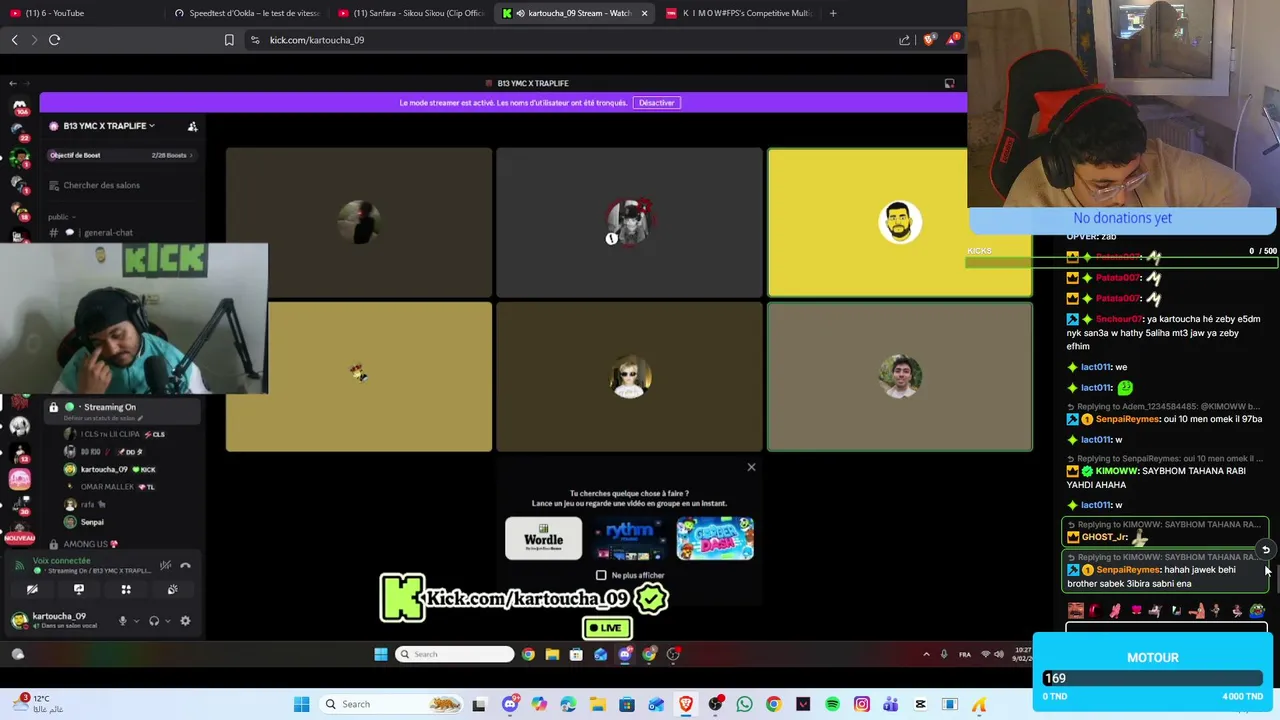Toggle the camera in the voice panel
The image size is (1280, 720).
click(32, 590)
